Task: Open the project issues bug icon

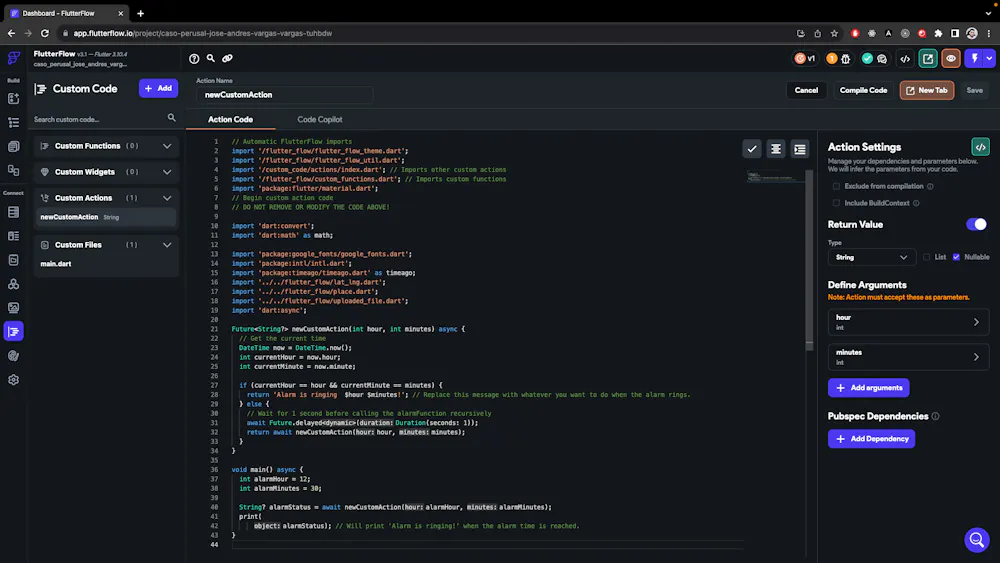Action: coord(846,59)
